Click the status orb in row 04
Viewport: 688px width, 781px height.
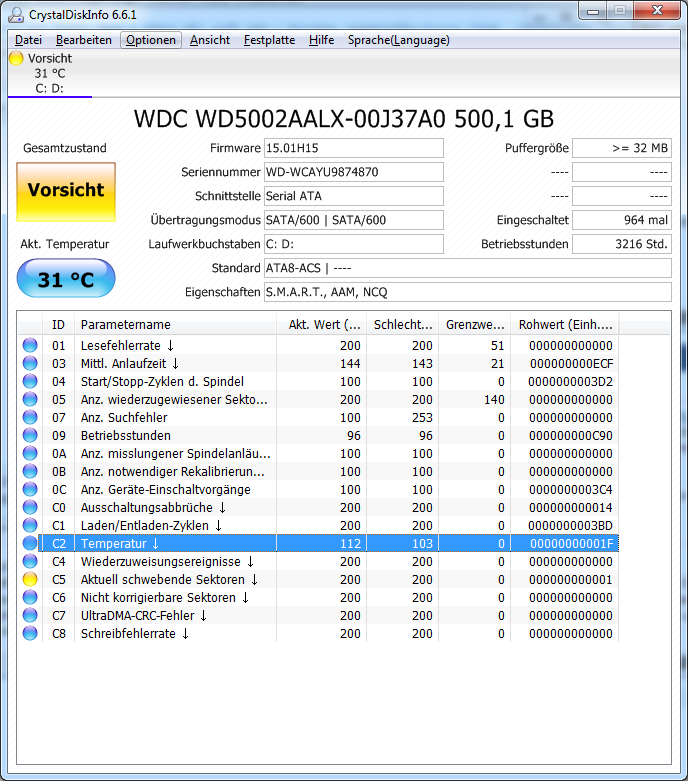30,381
